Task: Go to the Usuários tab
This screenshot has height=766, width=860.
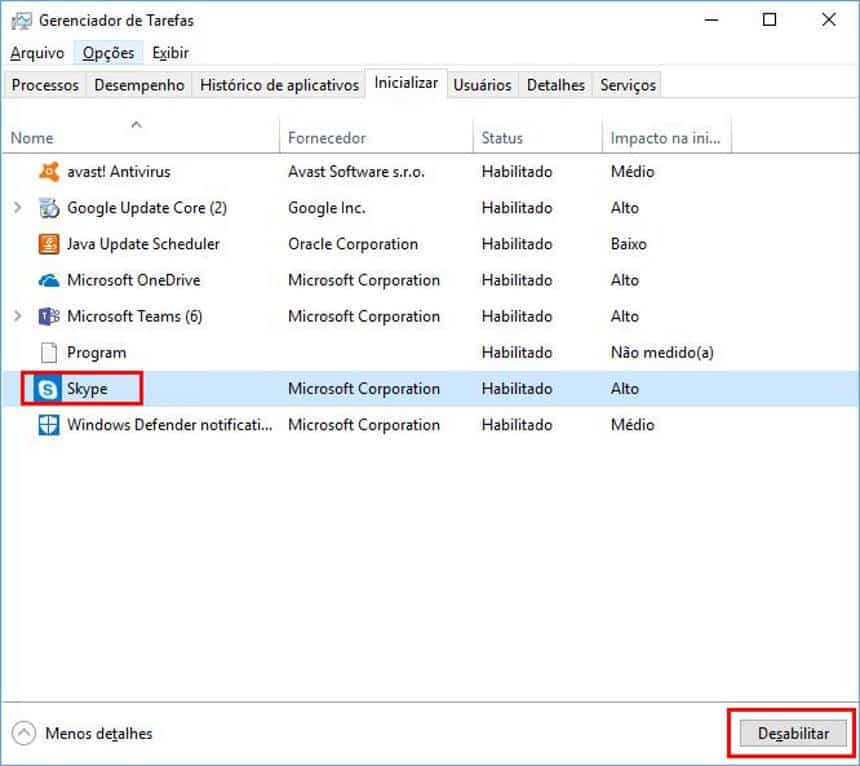Action: tap(482, 85)
